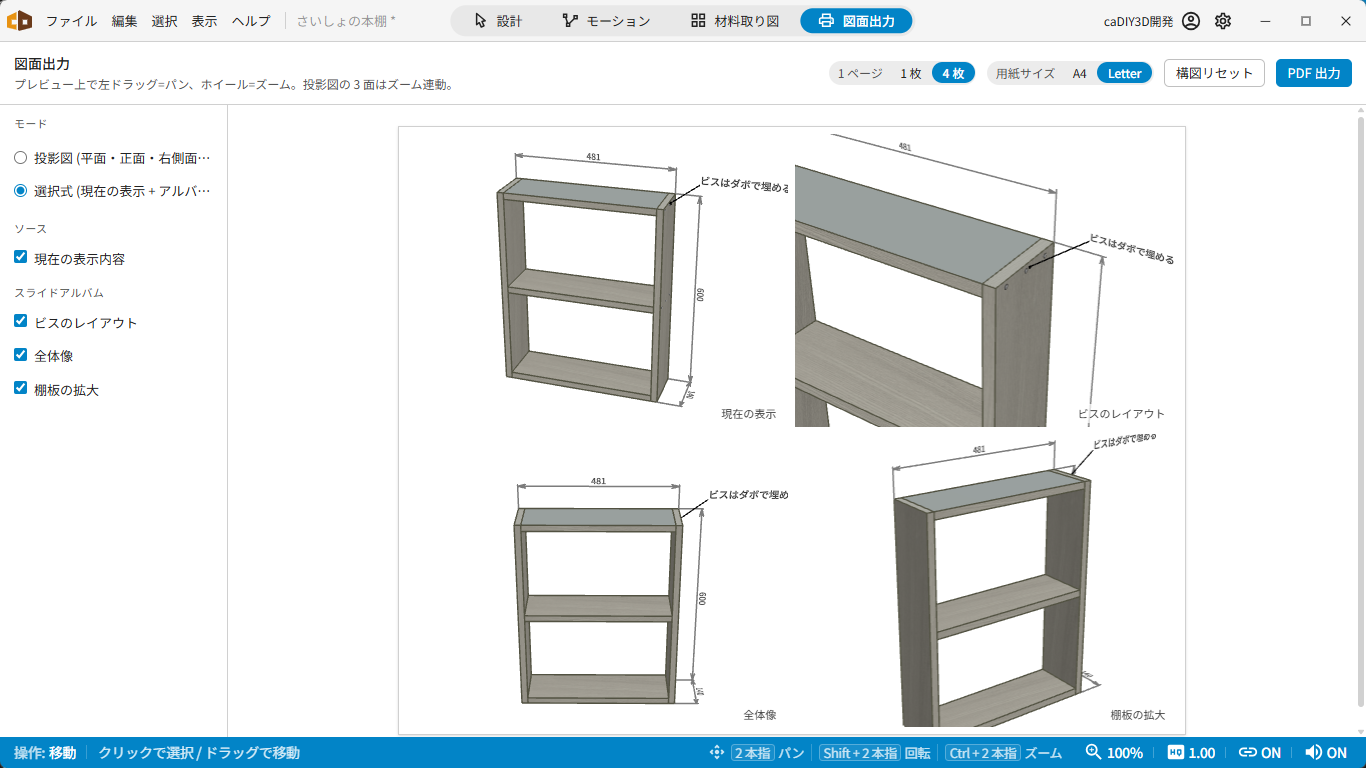Uncheck the 現在の表示内容 checkbox

21,257
